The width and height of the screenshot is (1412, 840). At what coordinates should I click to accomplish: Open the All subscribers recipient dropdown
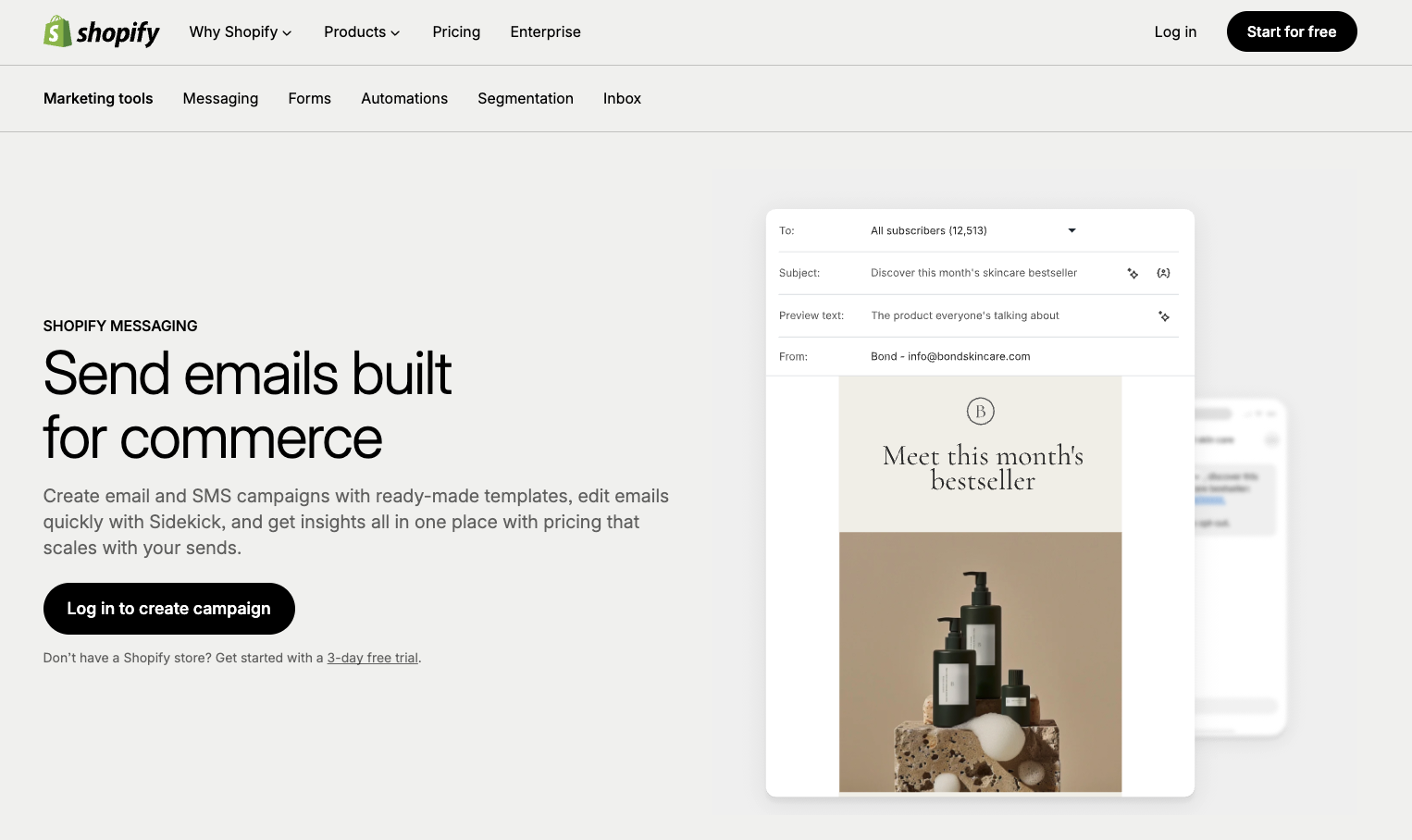tap(973, 230)
